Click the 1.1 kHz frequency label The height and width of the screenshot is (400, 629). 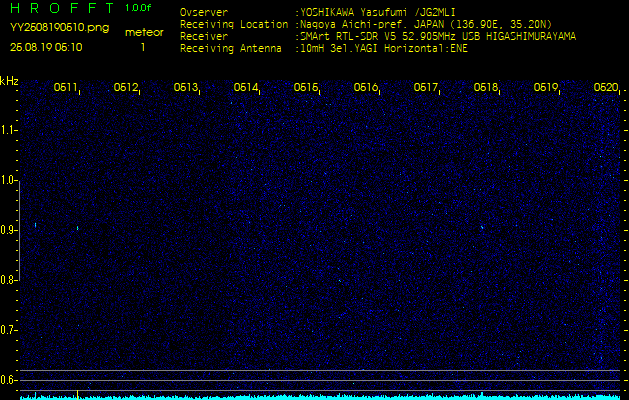pyautogui.click(x=8, y=130)
